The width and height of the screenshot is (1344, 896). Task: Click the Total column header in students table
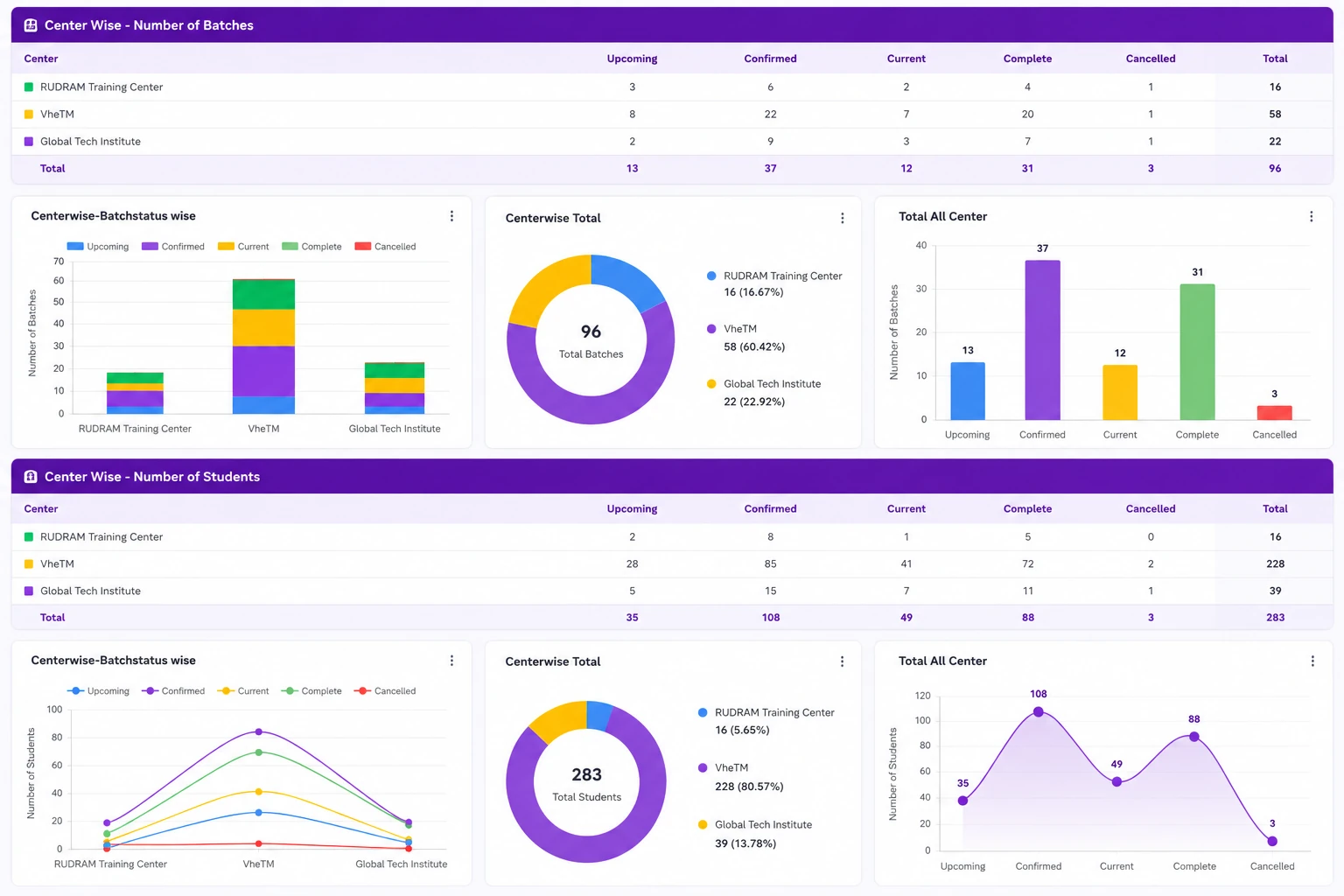coord(1275,508)
